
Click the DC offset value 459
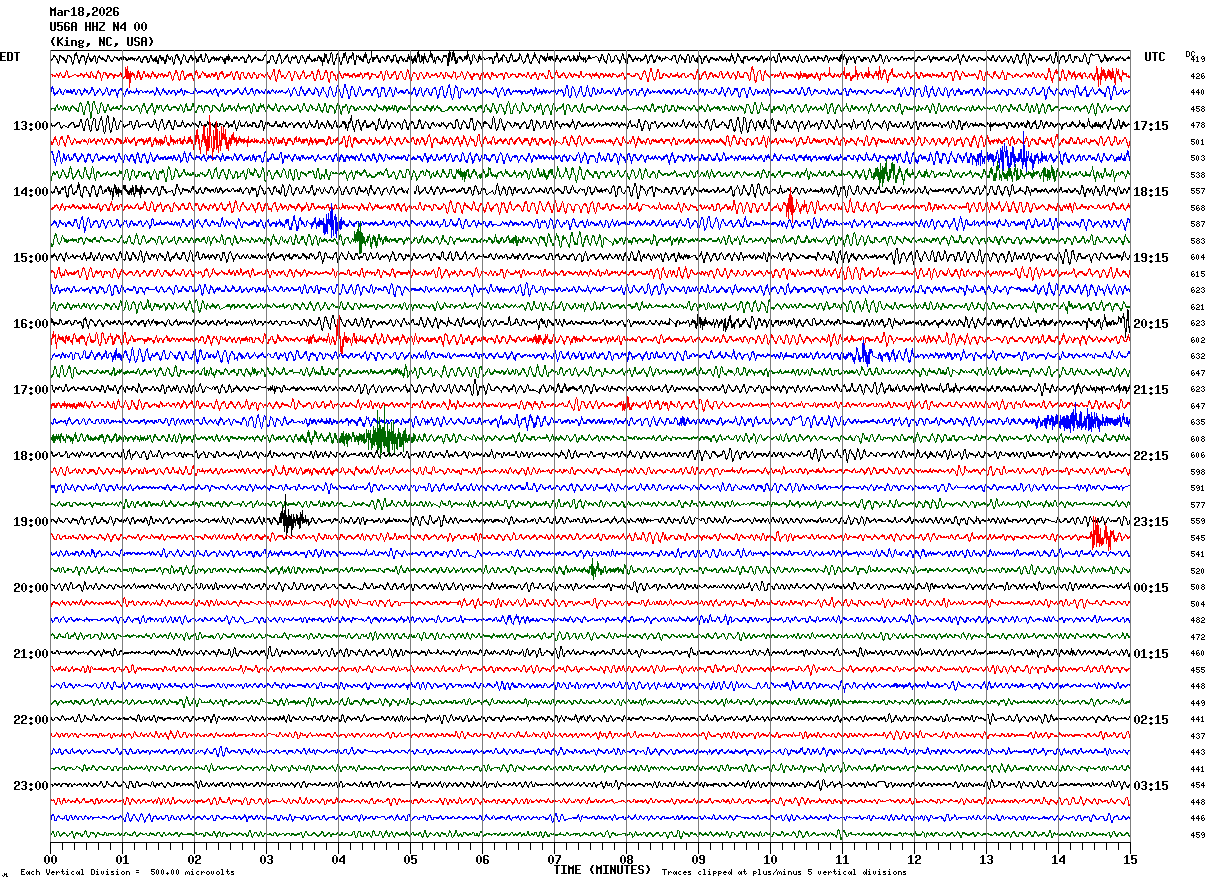[x=1197, y=835]
